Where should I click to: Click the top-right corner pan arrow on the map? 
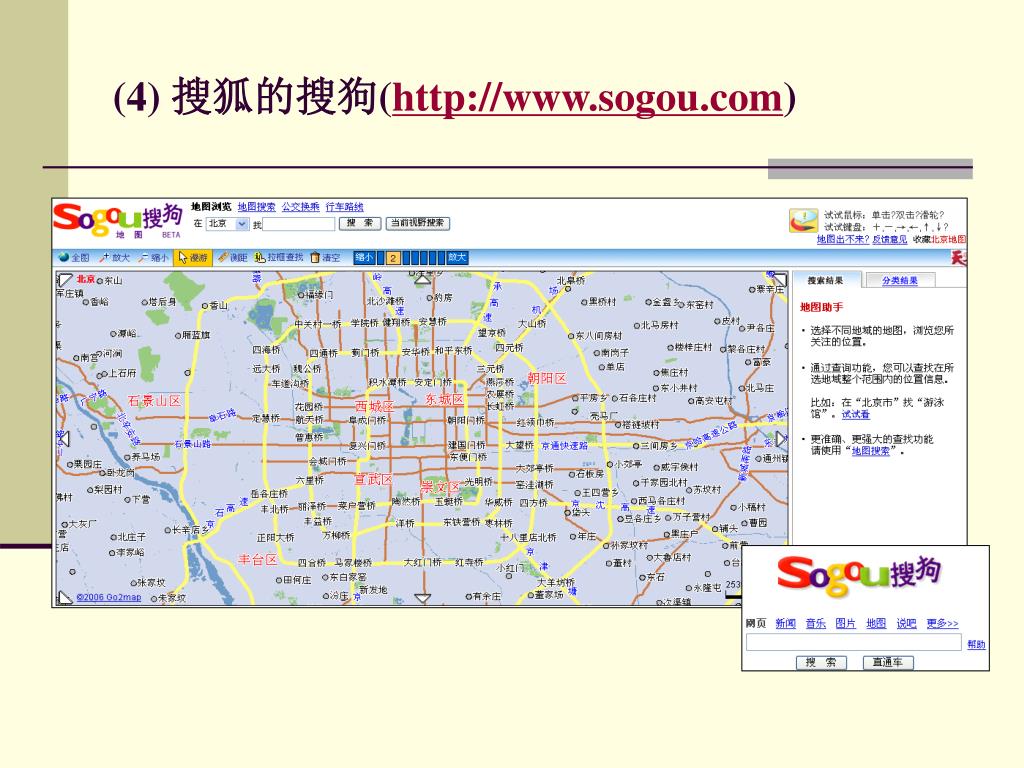[779, 281]
